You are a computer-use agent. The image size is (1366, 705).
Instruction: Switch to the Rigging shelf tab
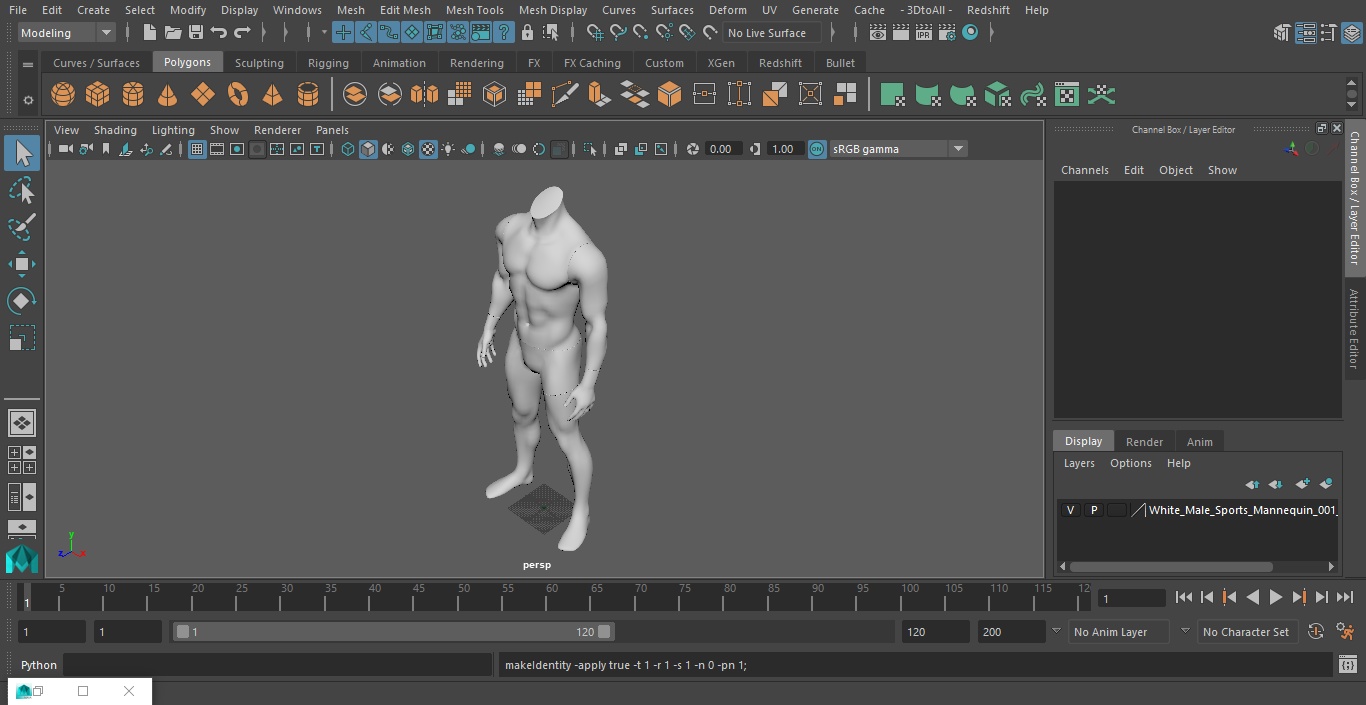click(x=328, y=63)
